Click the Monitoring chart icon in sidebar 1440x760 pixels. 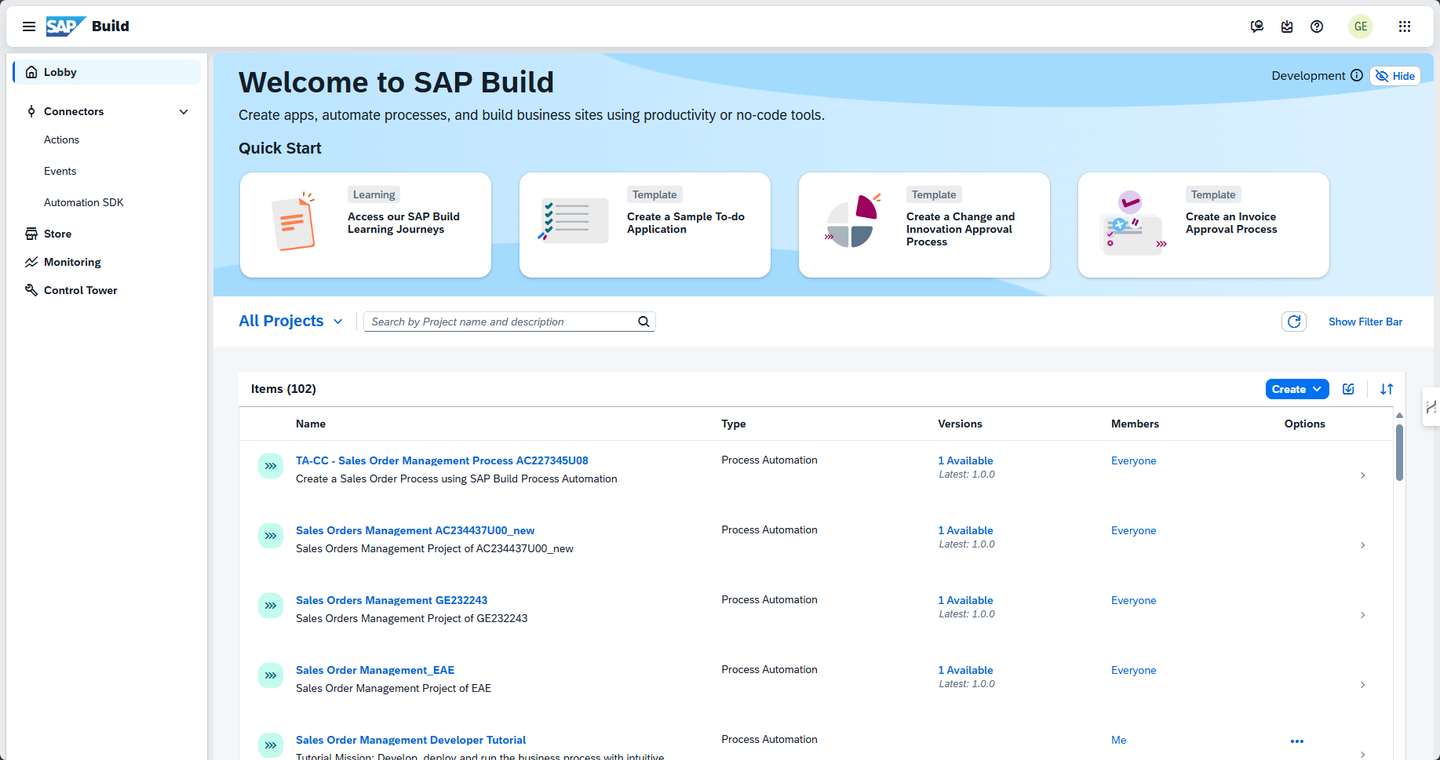(x=32, y=262)
